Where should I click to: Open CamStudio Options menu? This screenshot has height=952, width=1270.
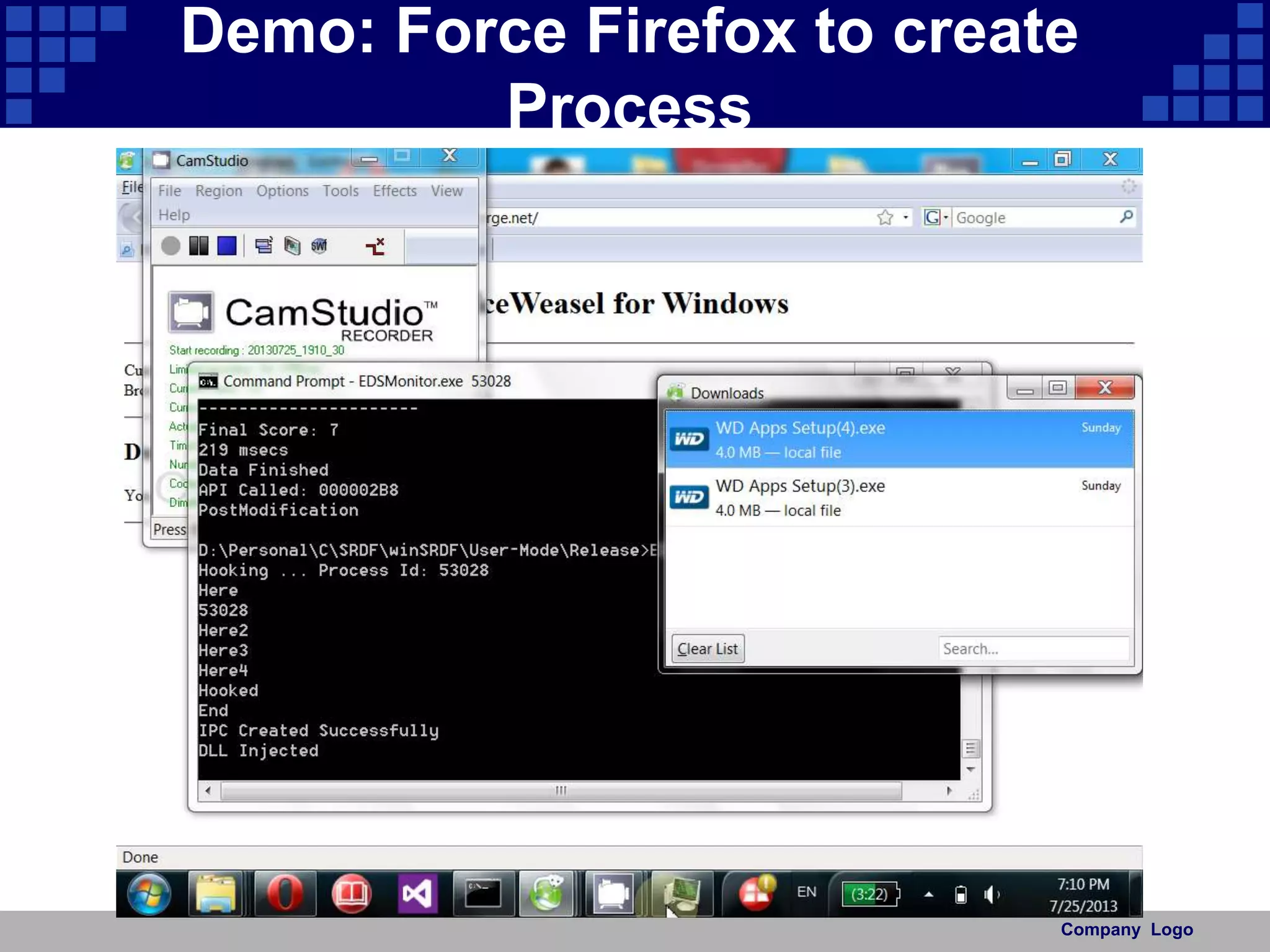[x=282, y=191]
